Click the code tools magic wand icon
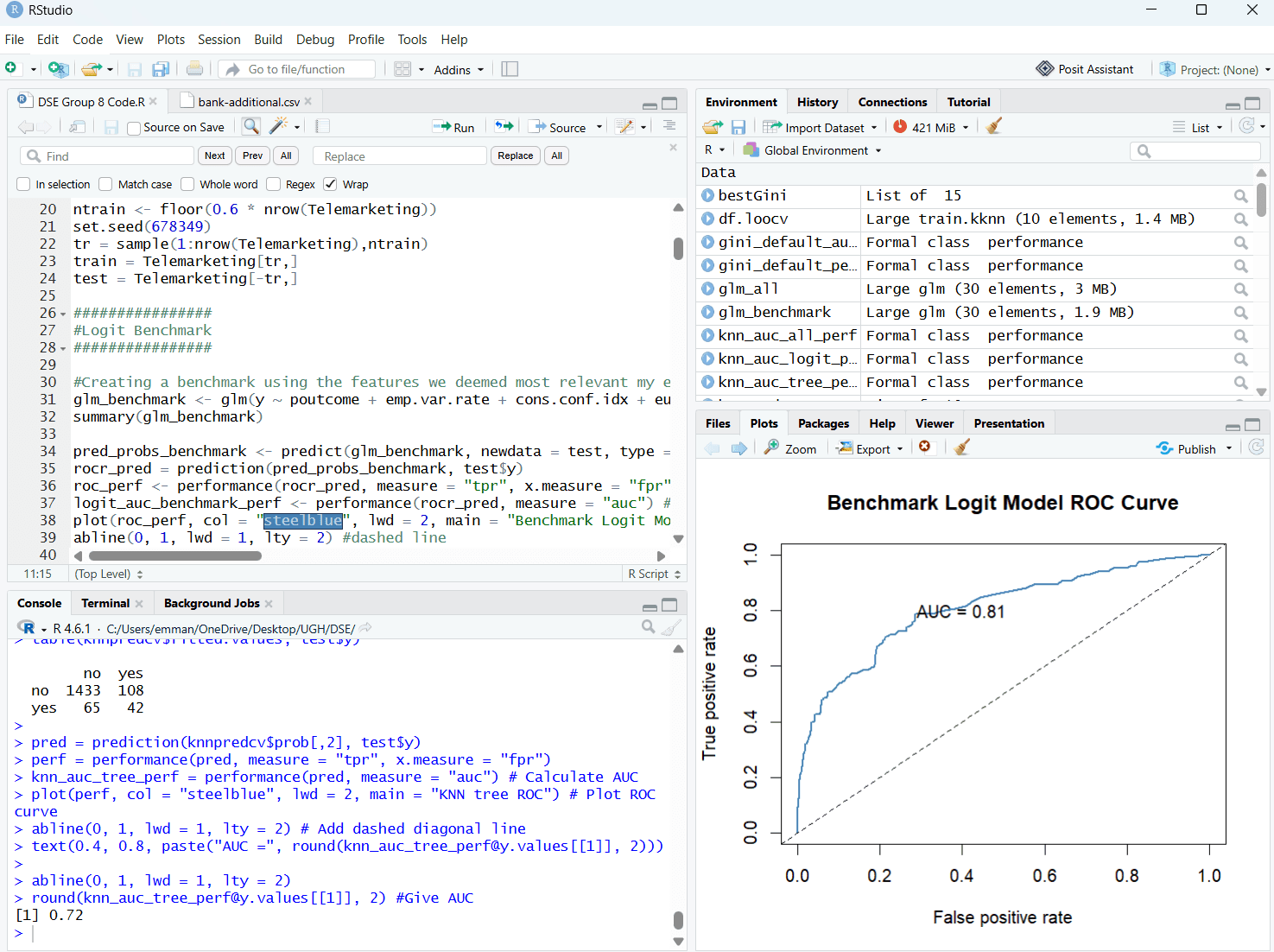 278,127
